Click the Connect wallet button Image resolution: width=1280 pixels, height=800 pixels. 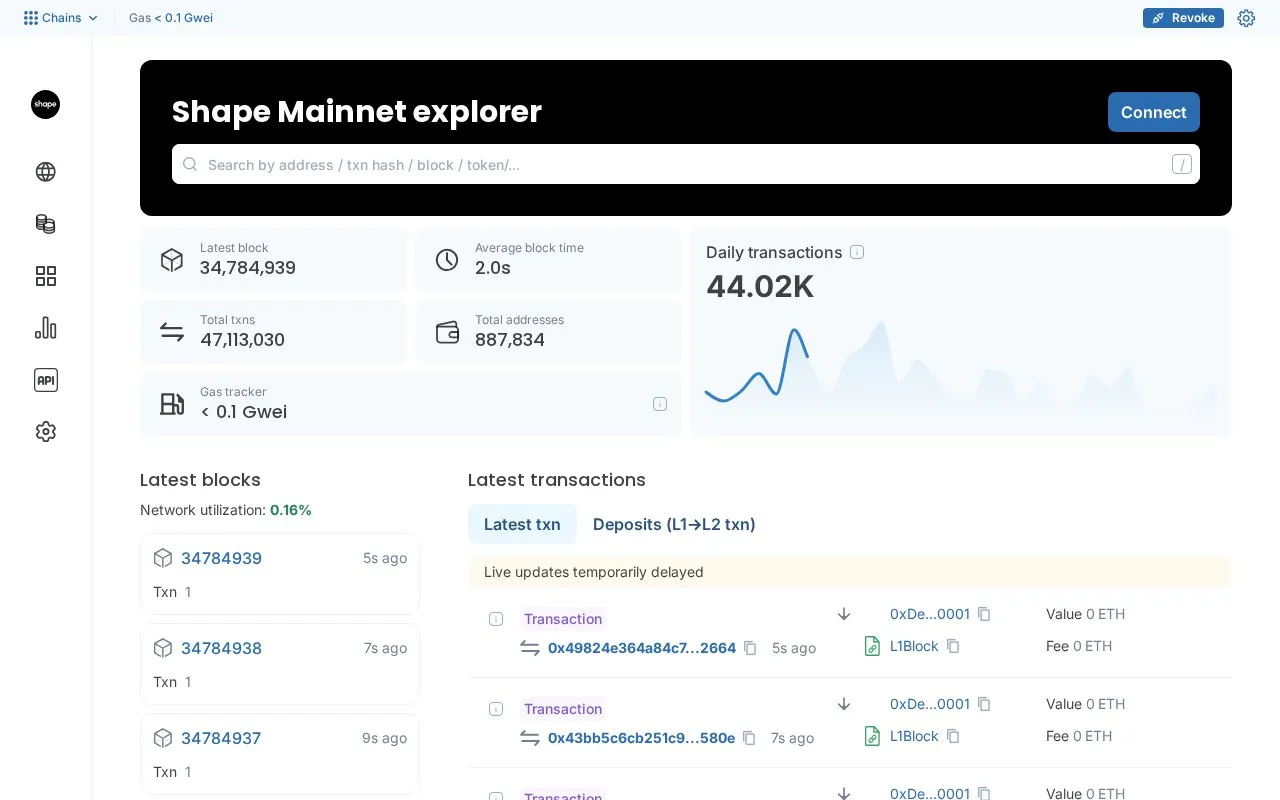1153,112
